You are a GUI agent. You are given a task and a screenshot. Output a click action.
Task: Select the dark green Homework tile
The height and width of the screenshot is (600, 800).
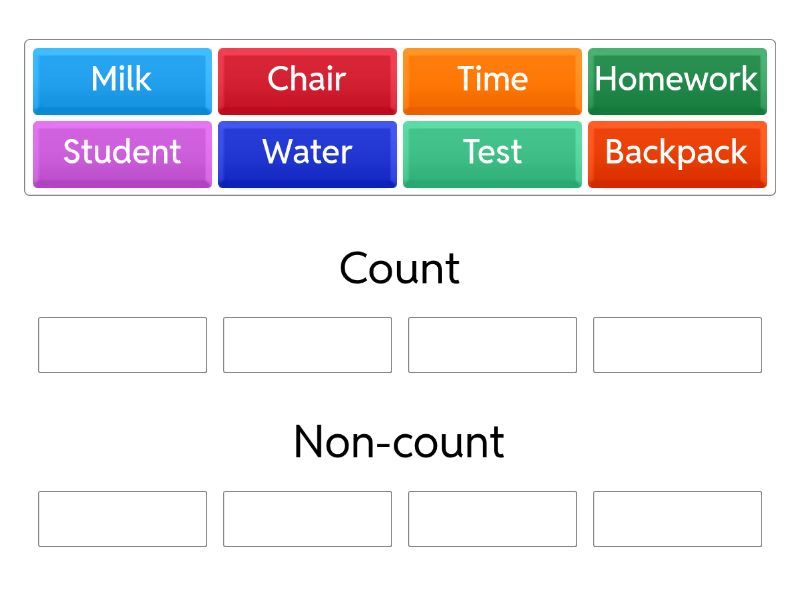coord(677,80)
